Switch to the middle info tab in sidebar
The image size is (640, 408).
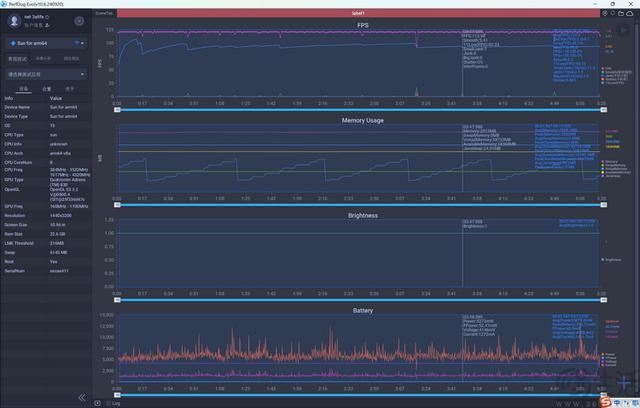point(46,89)
